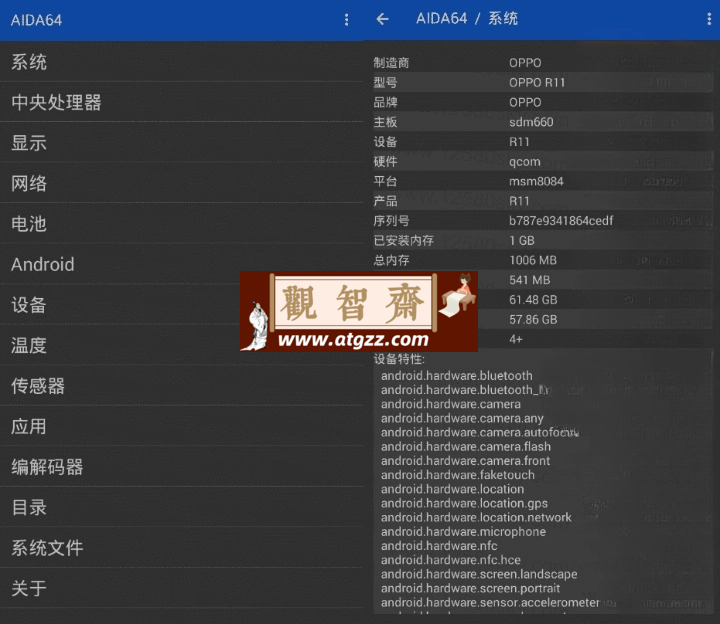Open the Android category

[x=182, y=264]
